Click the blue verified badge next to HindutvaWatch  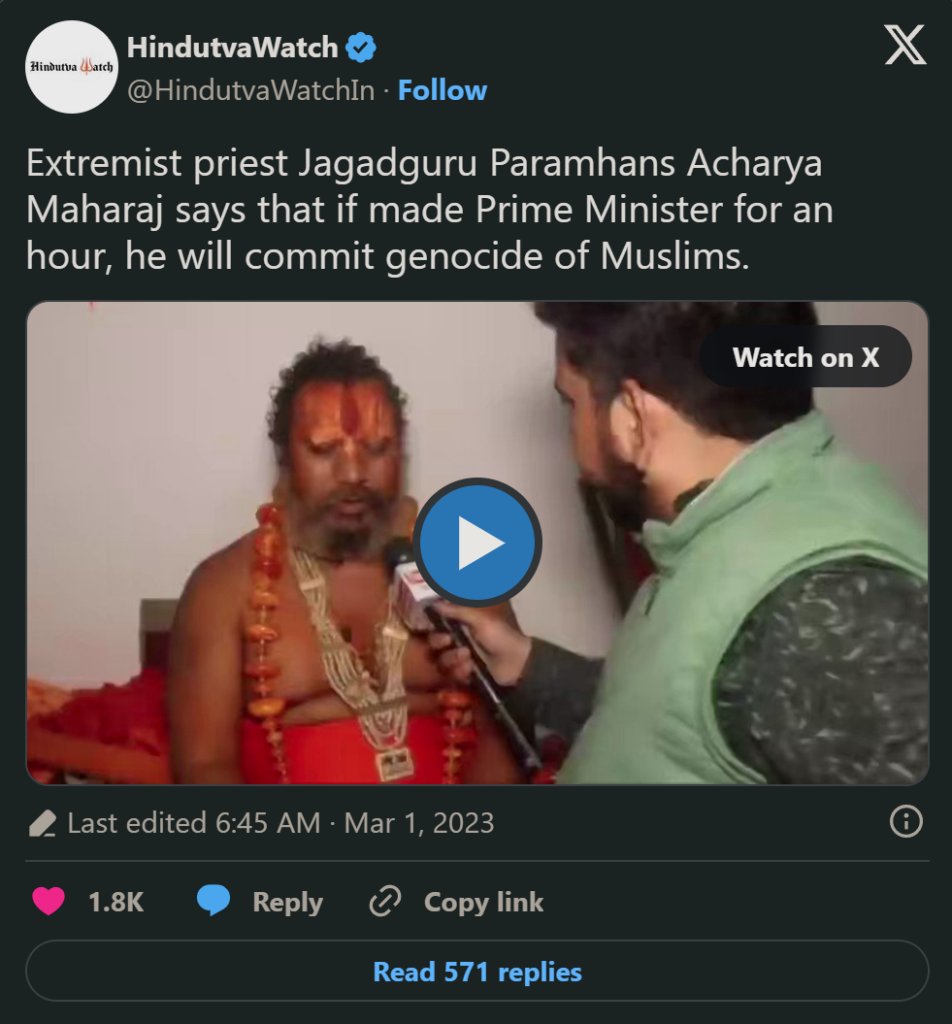click(x=362, y=46)
